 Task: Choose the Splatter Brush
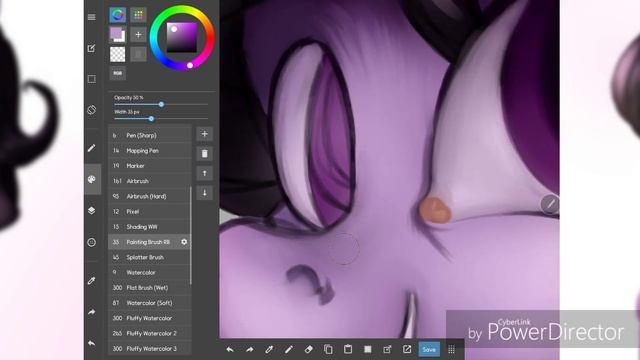tap(150, 257)
